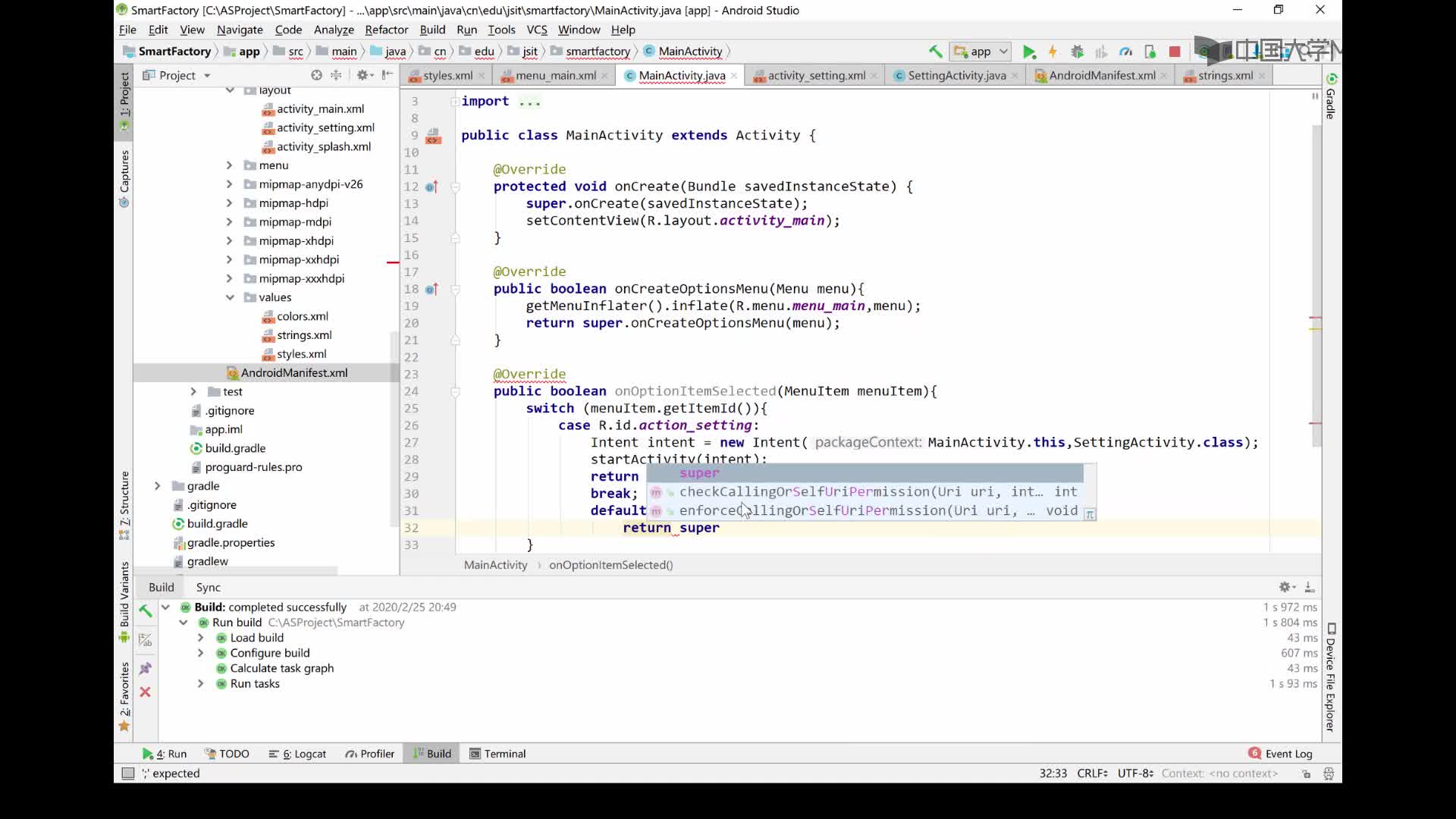Expand the Run tasks node
Viewport: 1456px width, 819px height.
click(x=201, y=684)
